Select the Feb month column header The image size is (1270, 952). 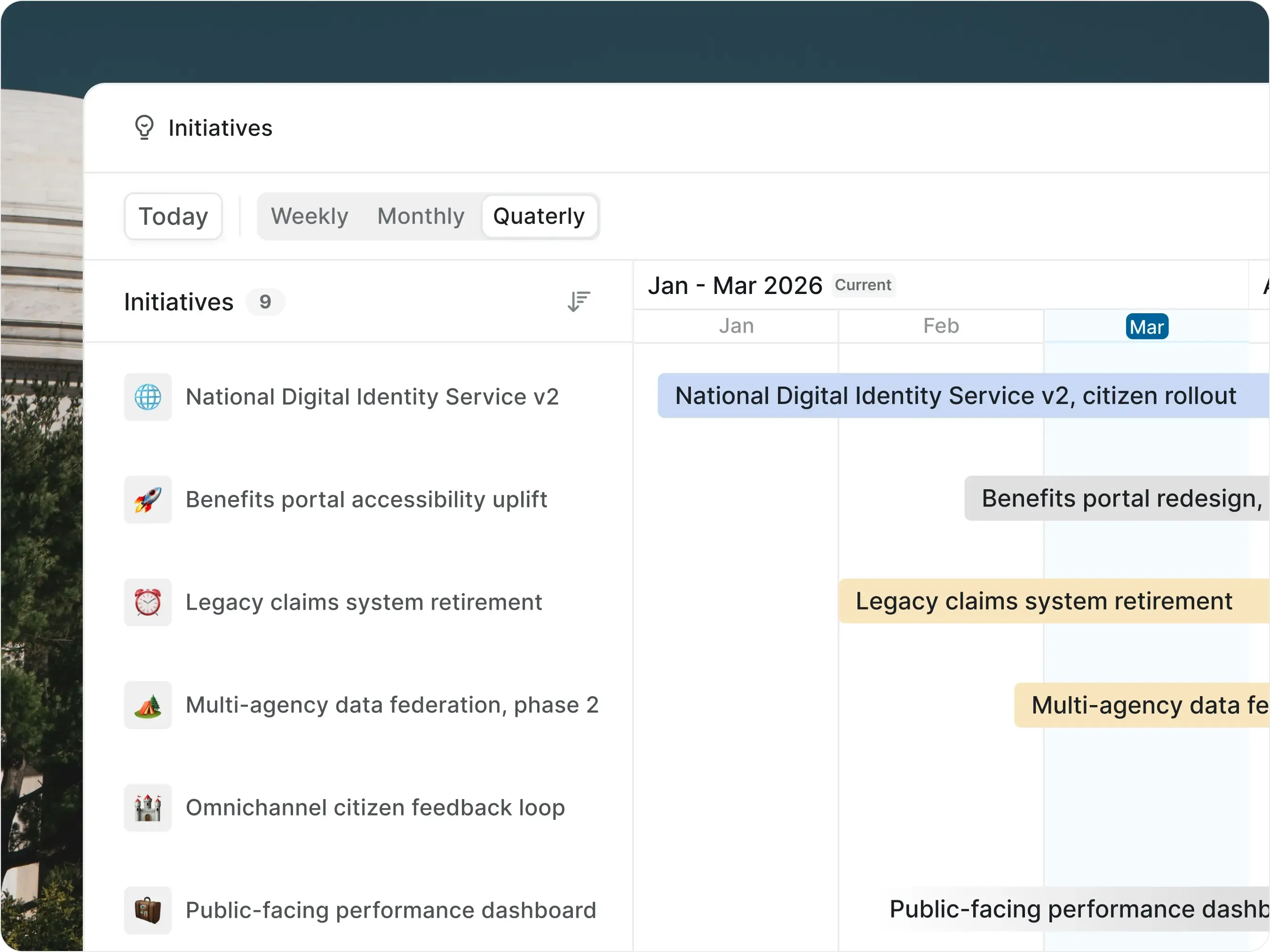pos(941,326)
